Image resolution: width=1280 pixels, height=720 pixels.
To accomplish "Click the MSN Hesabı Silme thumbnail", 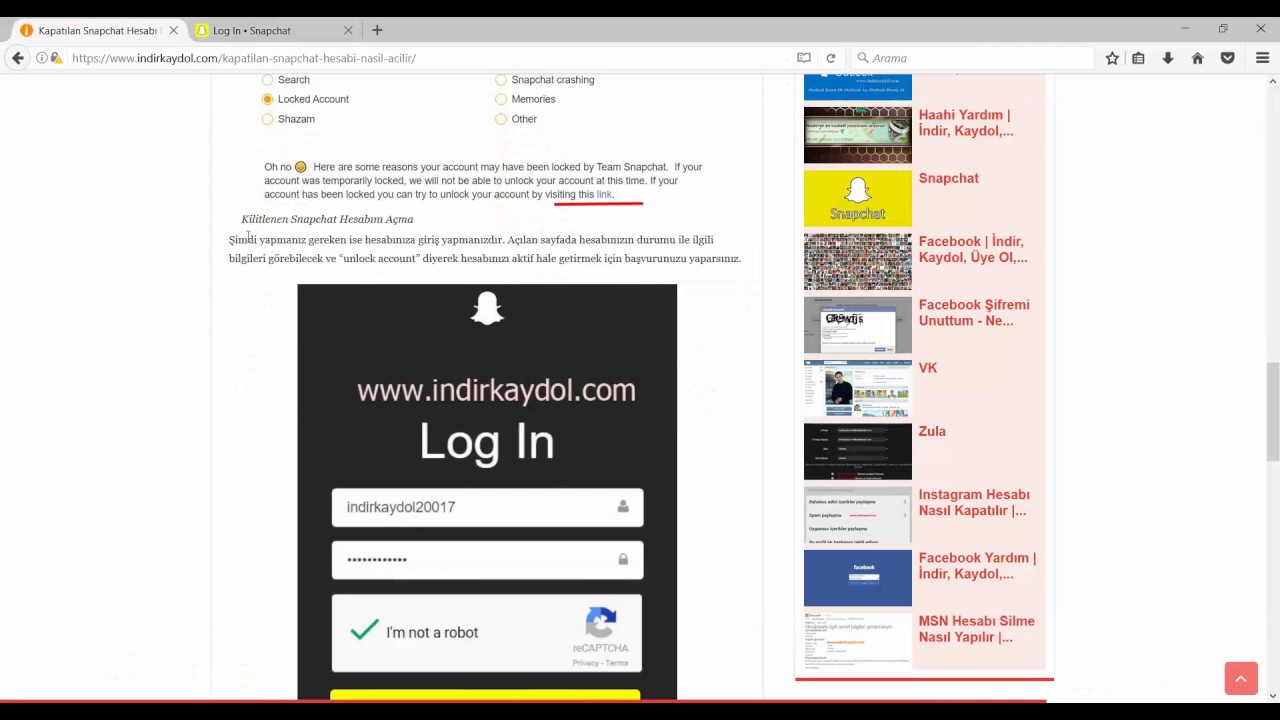I will point(858,640).
